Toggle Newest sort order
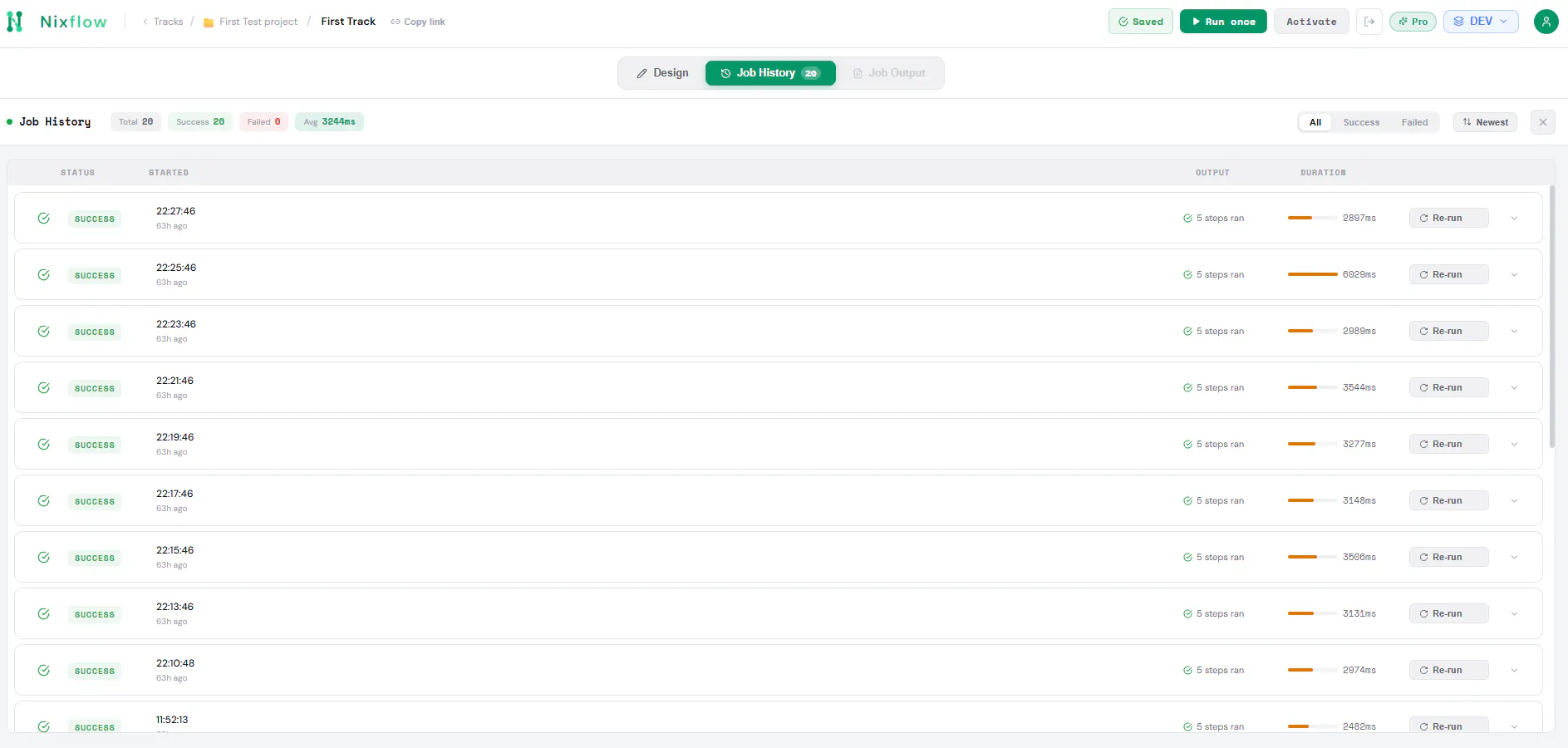 [1486, 122]
